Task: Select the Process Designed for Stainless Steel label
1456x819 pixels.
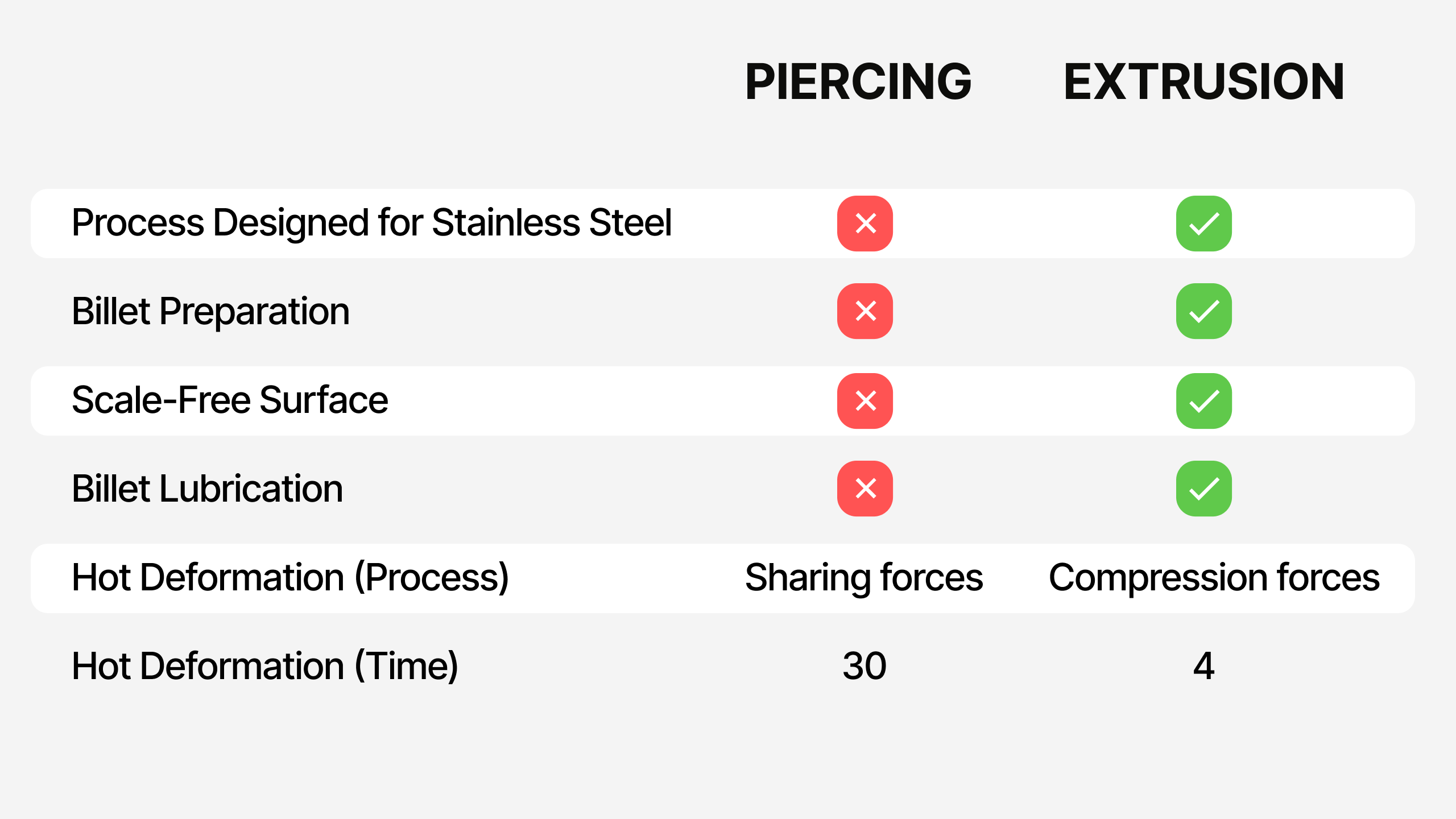Action: pyautogui.click(x=371, y=222)
